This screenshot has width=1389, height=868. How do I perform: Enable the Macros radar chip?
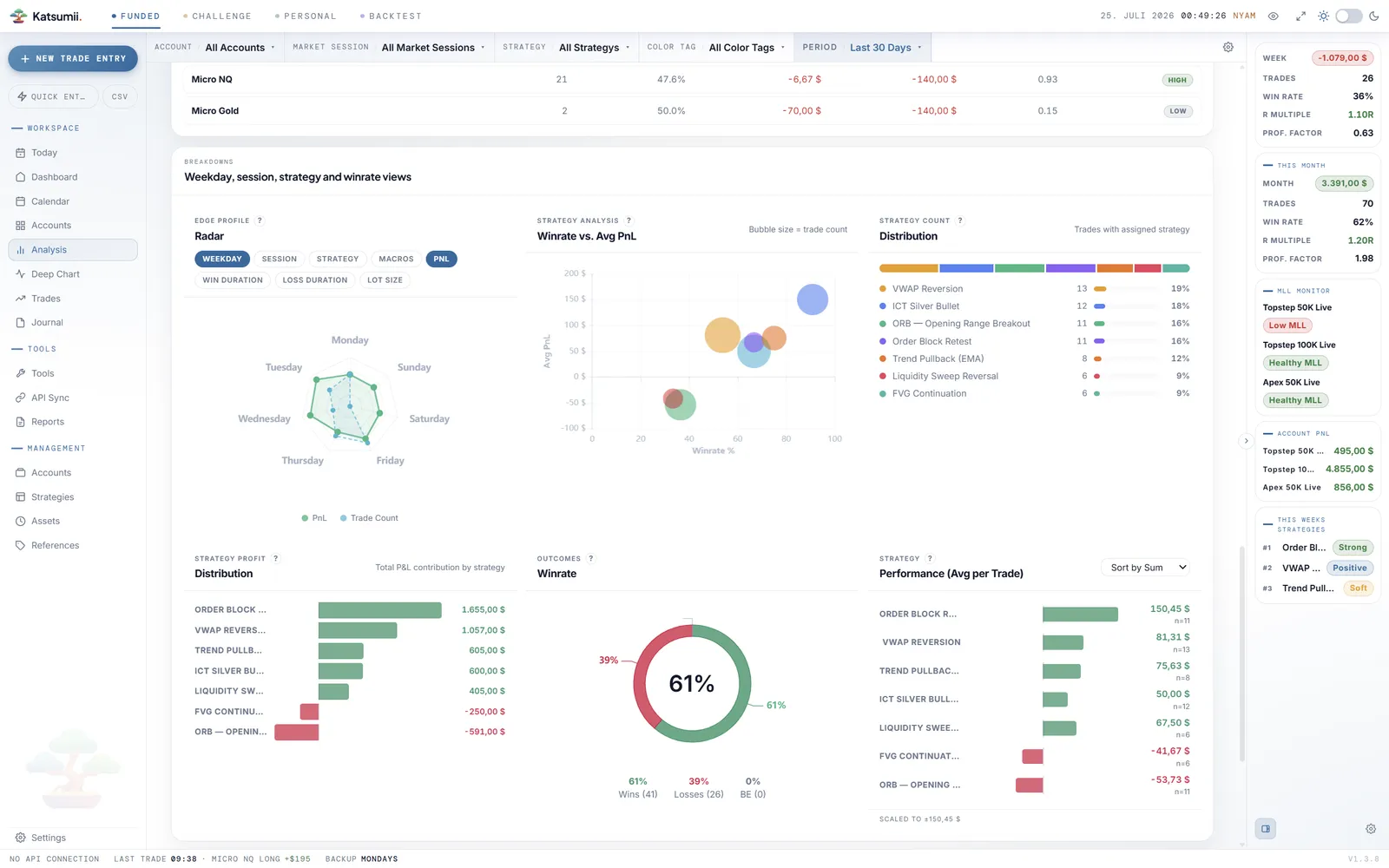(396, 259)
